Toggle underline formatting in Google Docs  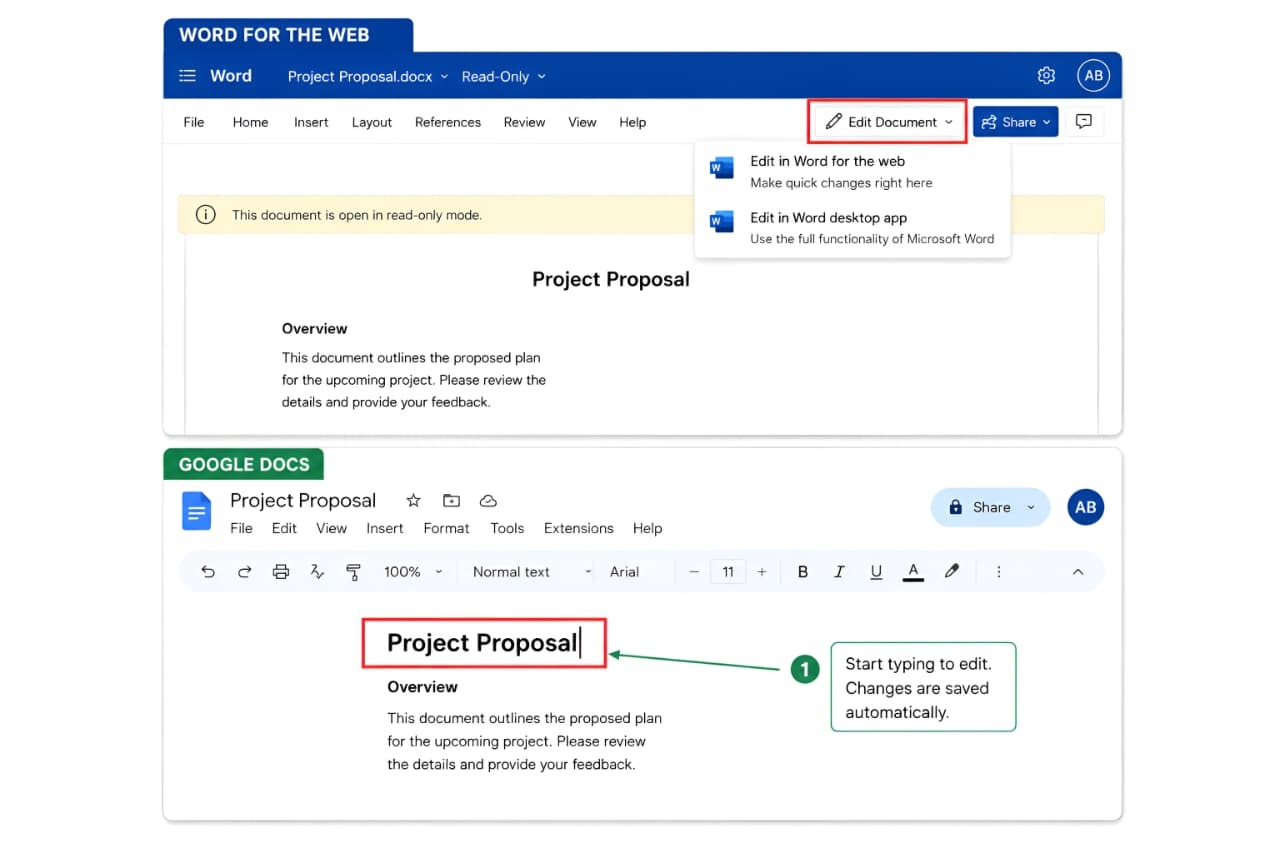(x=876, y=572)
